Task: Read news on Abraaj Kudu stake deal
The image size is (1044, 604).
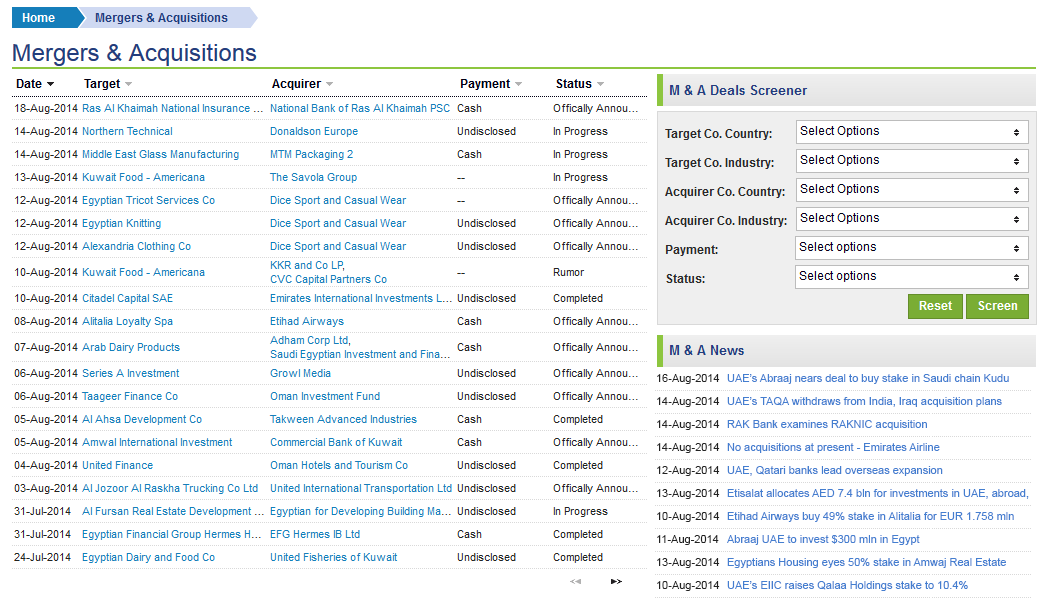Action: [x=868, y=379]
